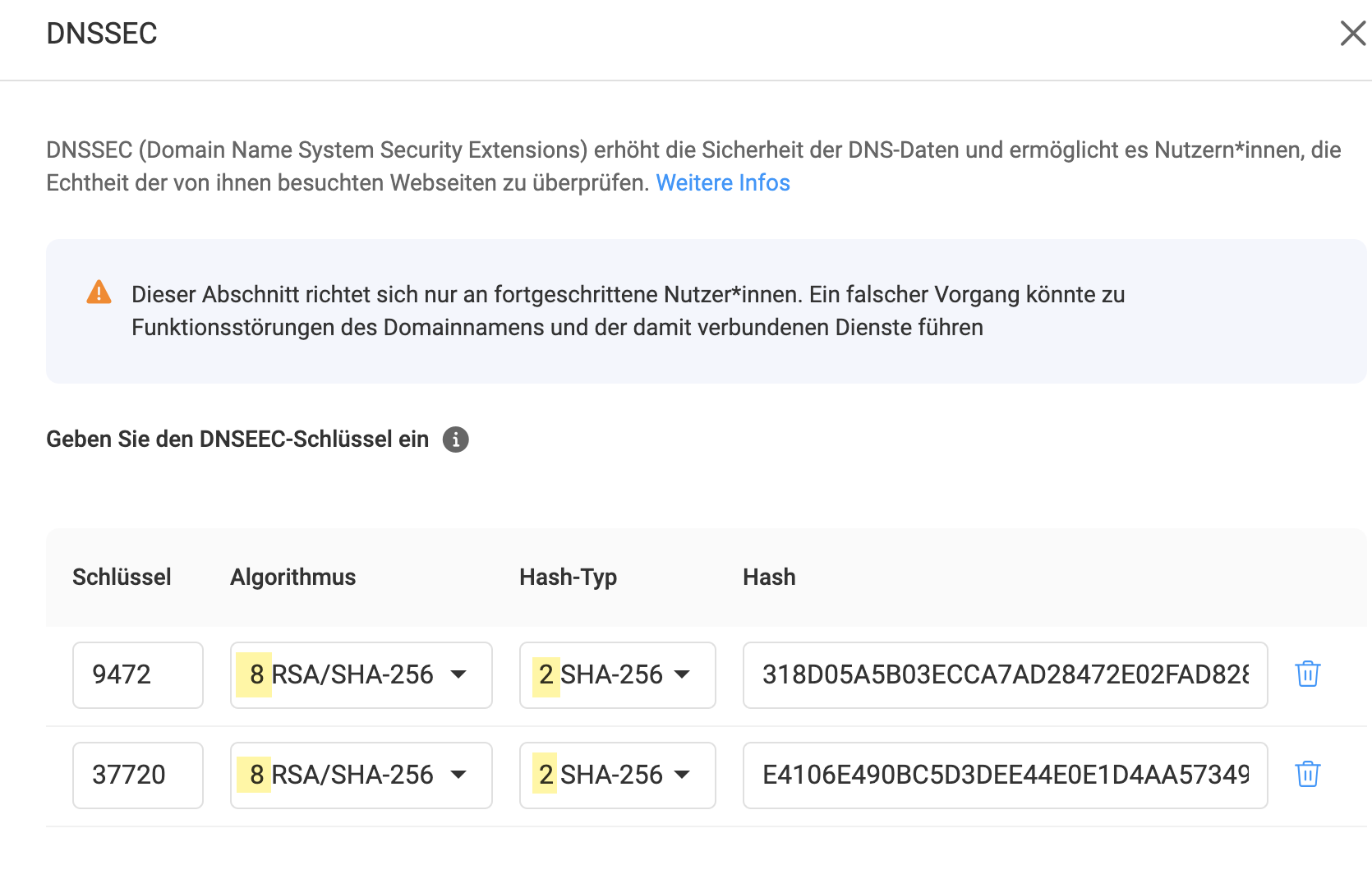This screenshot has width=1372, height=879.
Task: Click the Hash column header
Action: pos(769,577)
